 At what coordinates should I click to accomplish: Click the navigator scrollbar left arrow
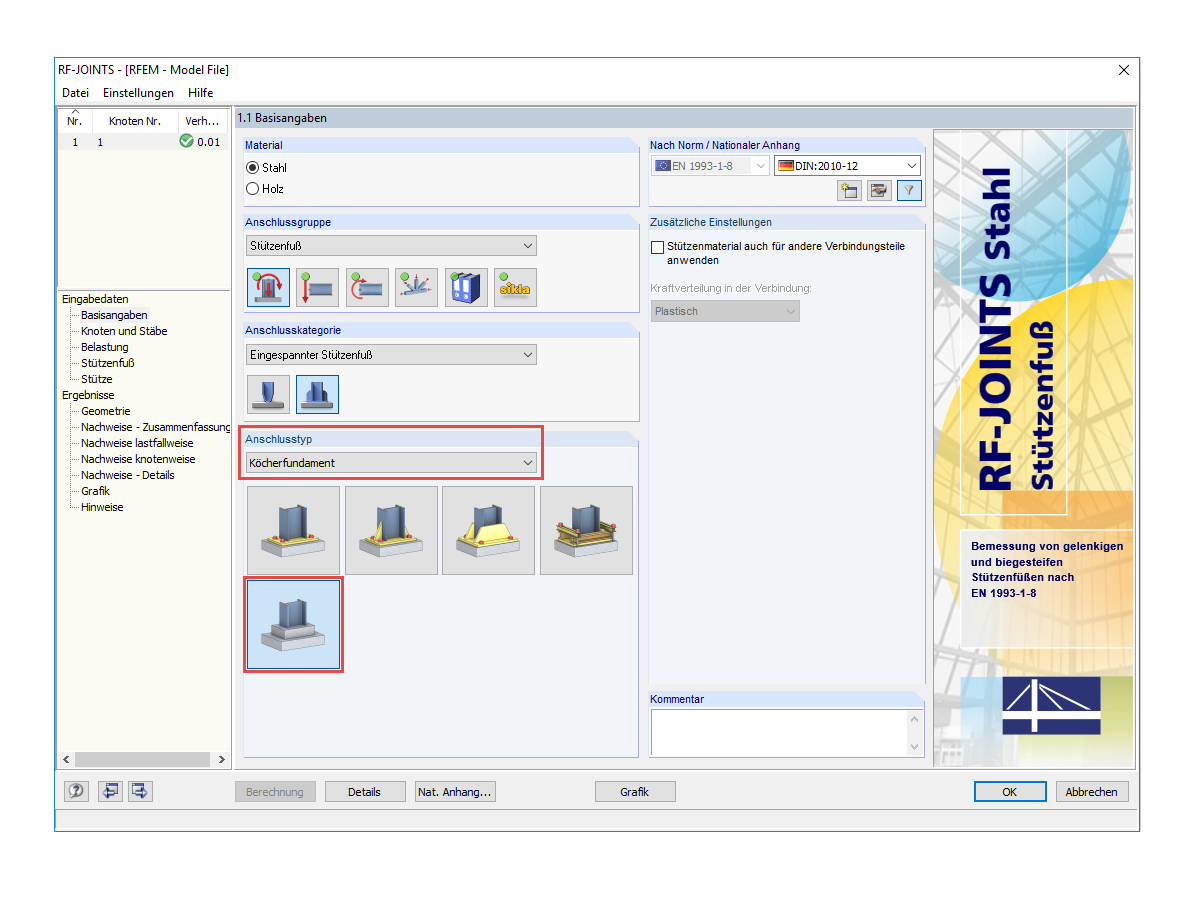pyautogui.click(x=67, y=760)
